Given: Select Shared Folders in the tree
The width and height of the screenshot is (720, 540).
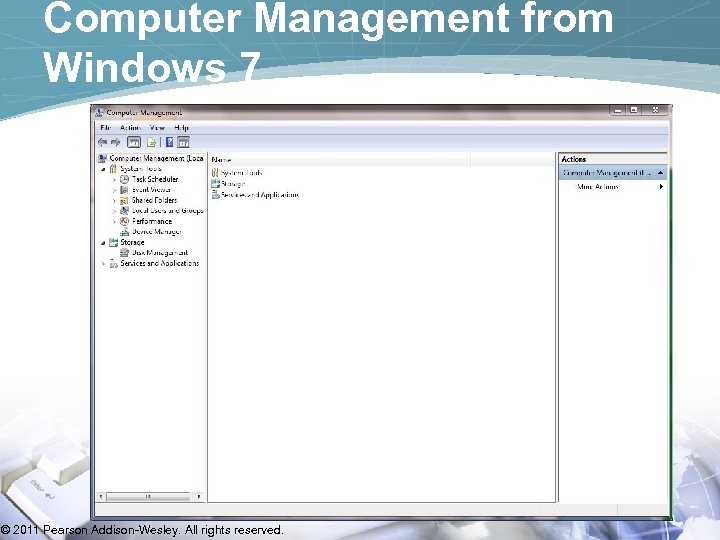Looking at the screenshot, I should 154,200.
